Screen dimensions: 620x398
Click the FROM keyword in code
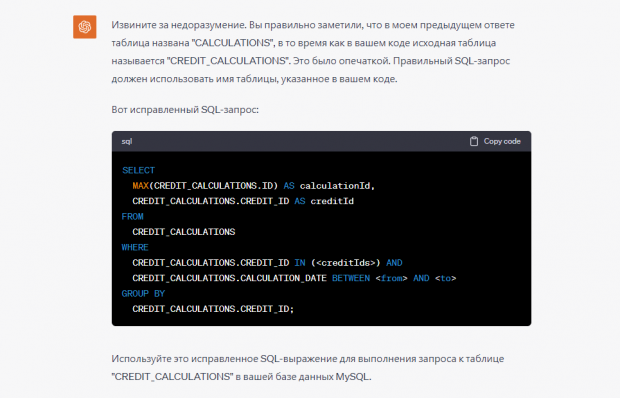coord(132,217)
